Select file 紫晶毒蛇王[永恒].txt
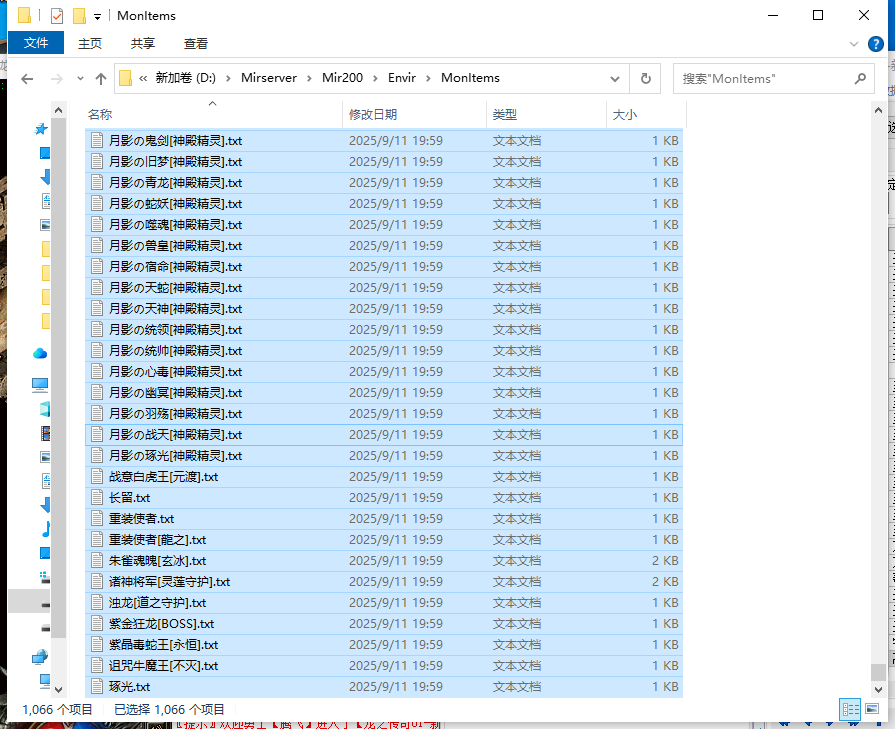The height and width of the screenshot is (729, 895). (384, 645)
